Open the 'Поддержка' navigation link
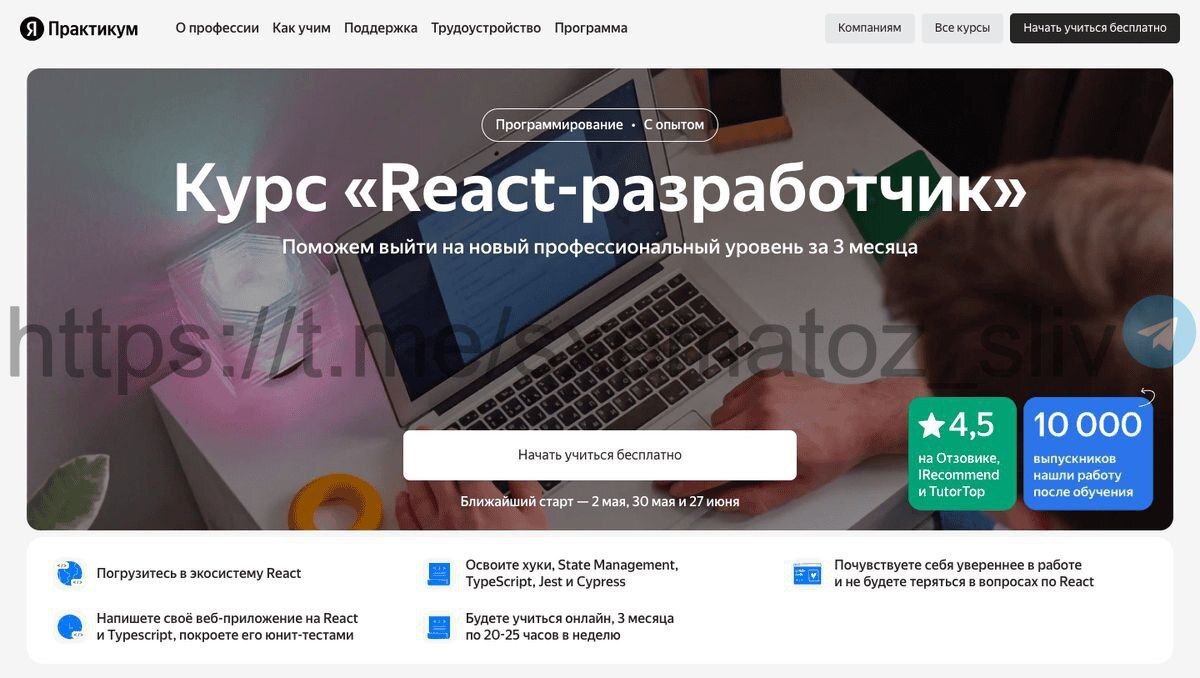This screenshot has height=678, width=1200. (x=381, y=28)
